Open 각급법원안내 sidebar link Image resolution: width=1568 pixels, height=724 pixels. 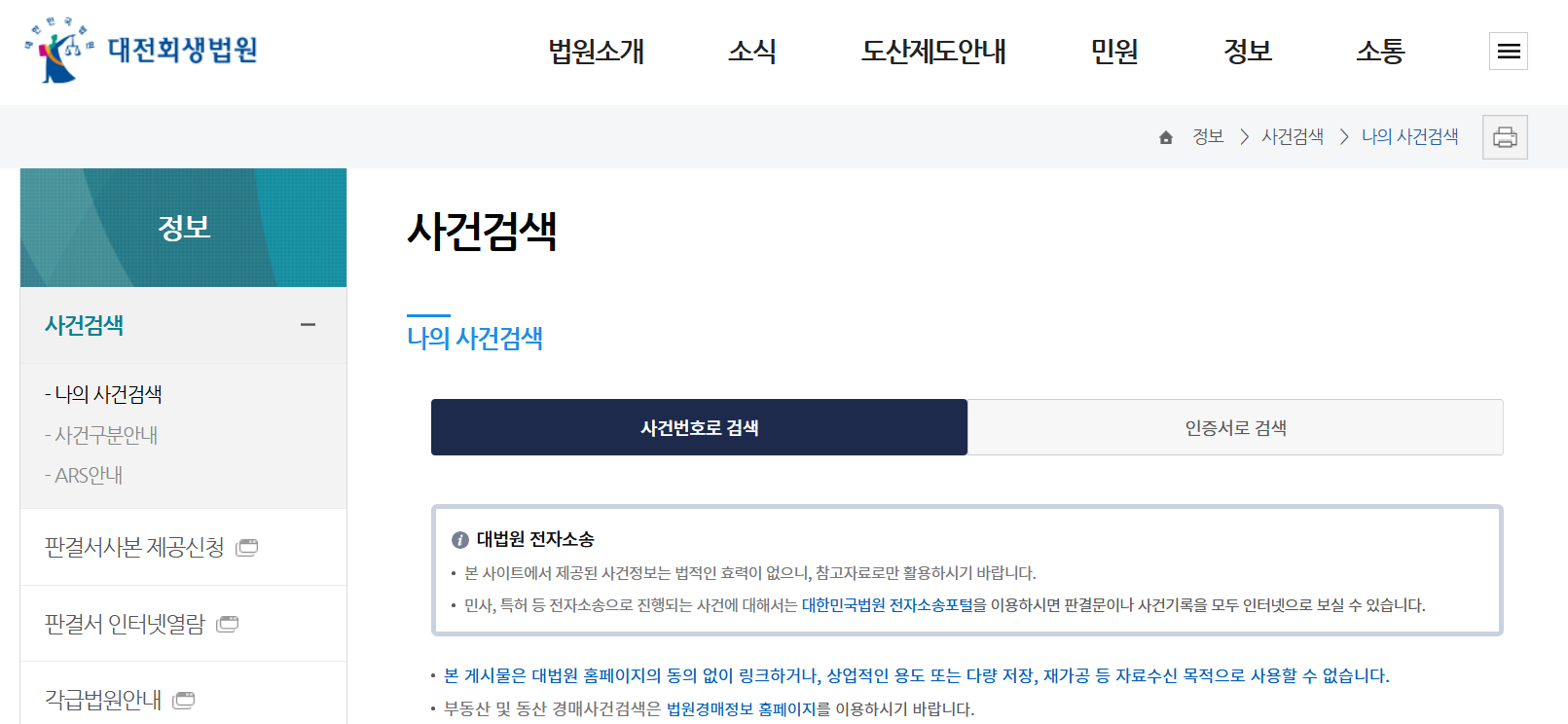click(103, 700)
